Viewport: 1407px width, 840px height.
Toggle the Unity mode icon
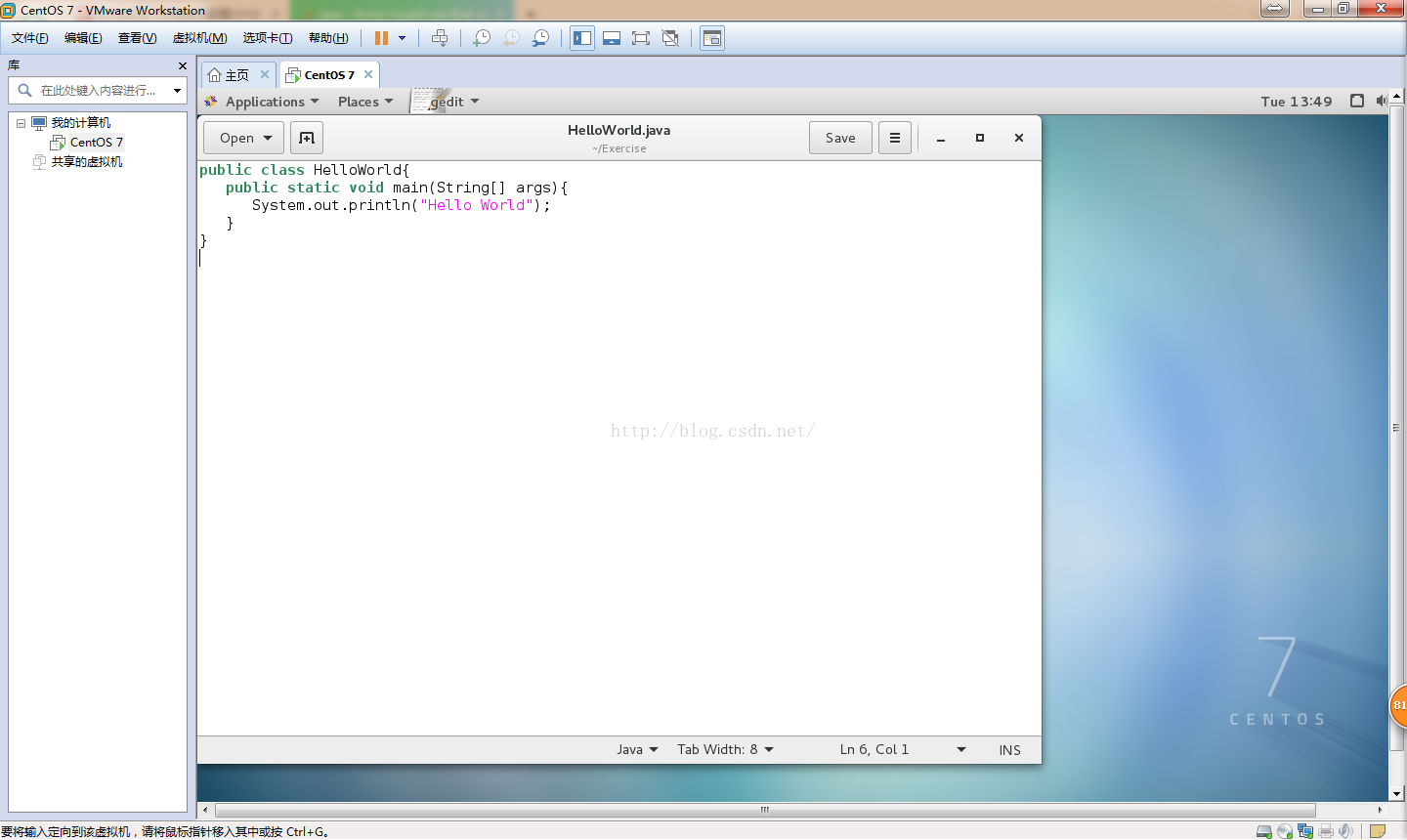tap(670, 38)
